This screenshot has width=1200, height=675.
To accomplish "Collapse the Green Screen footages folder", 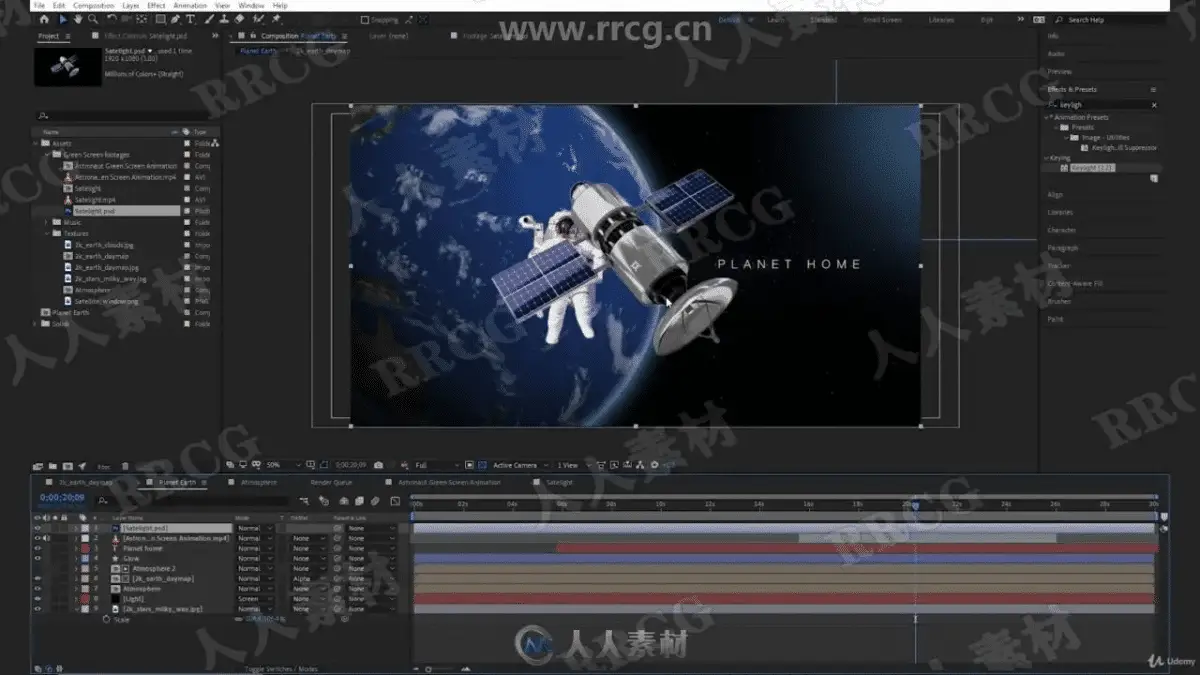I will click(47, 155).
